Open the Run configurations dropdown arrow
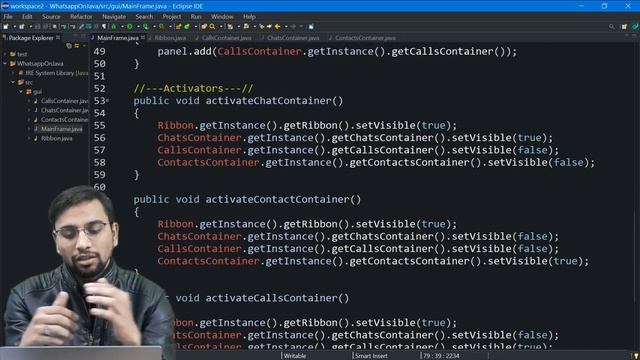 pos(138,27)
